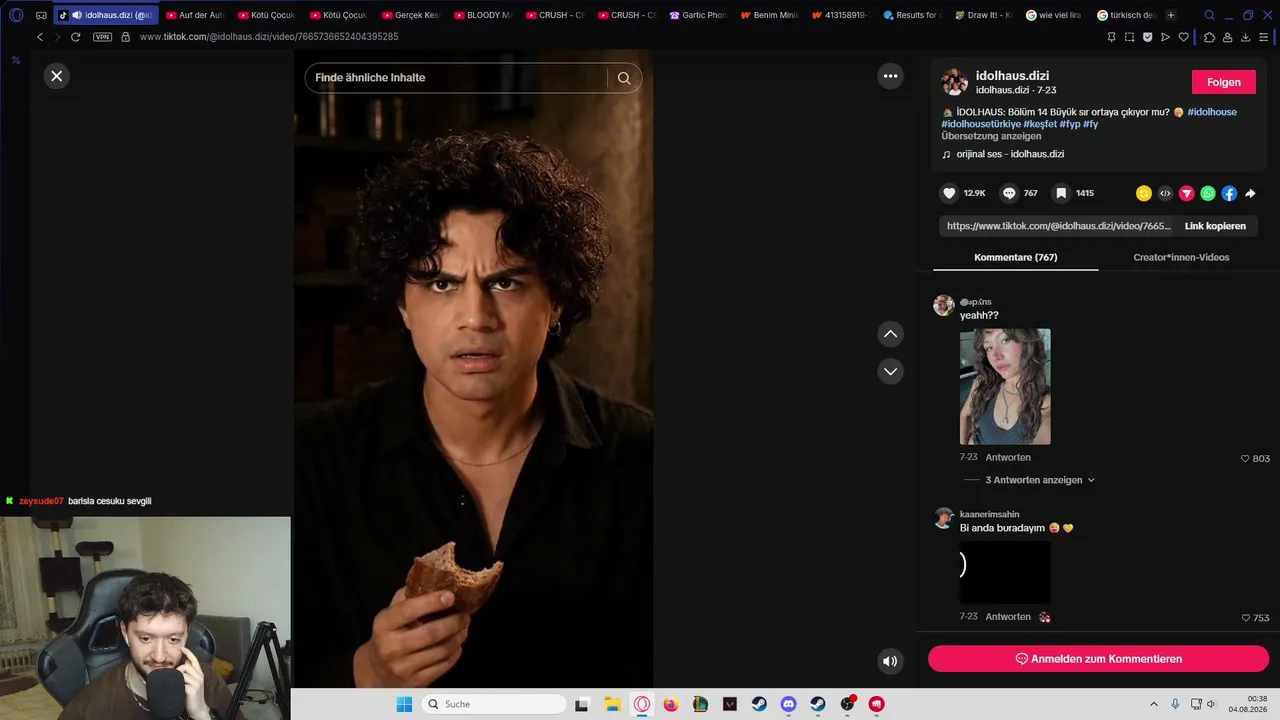Click the browser toolbar heart icon
The height and width of the screenshot is (720, 1280).
tap(1184, 37)
